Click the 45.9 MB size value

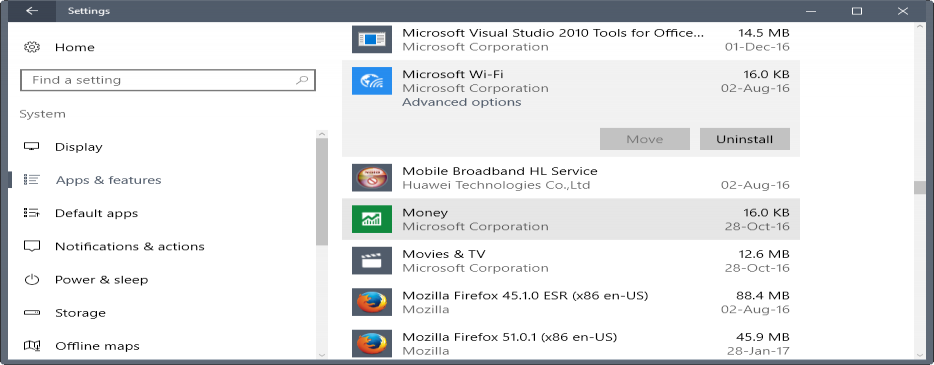[764, 337]
